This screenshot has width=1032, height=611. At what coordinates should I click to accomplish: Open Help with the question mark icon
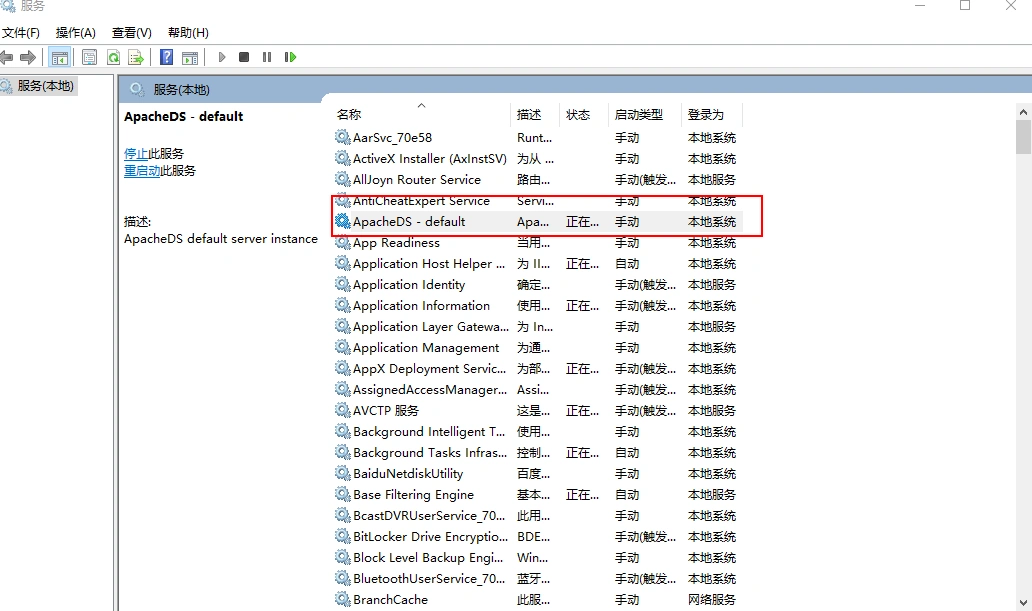167,57
